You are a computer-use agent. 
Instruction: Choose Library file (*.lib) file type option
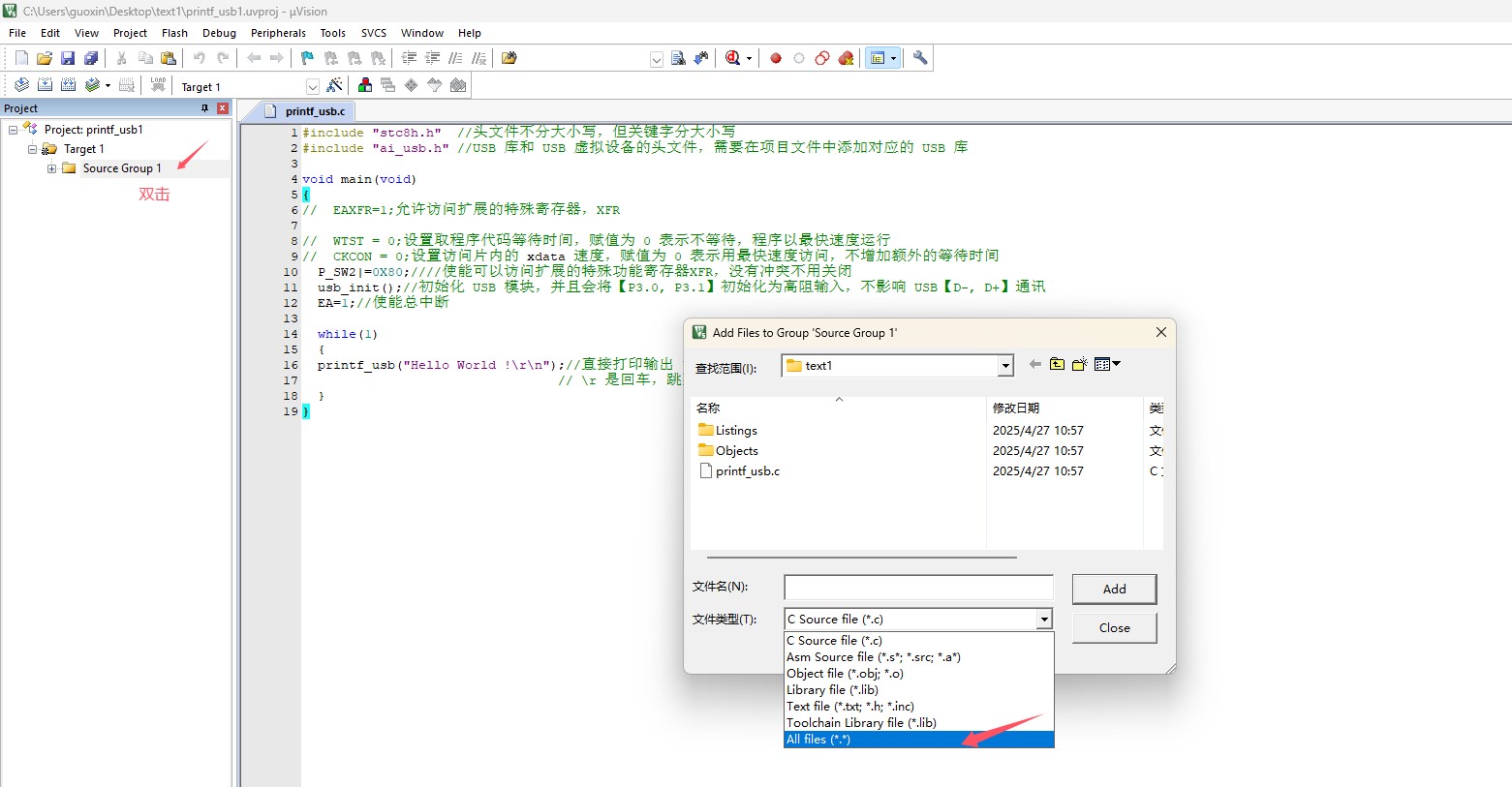click(918, 690)
